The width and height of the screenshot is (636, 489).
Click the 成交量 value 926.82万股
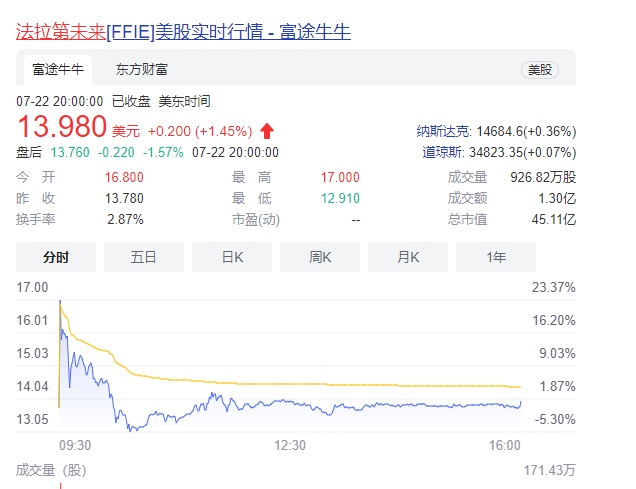(x=543, y=177)
